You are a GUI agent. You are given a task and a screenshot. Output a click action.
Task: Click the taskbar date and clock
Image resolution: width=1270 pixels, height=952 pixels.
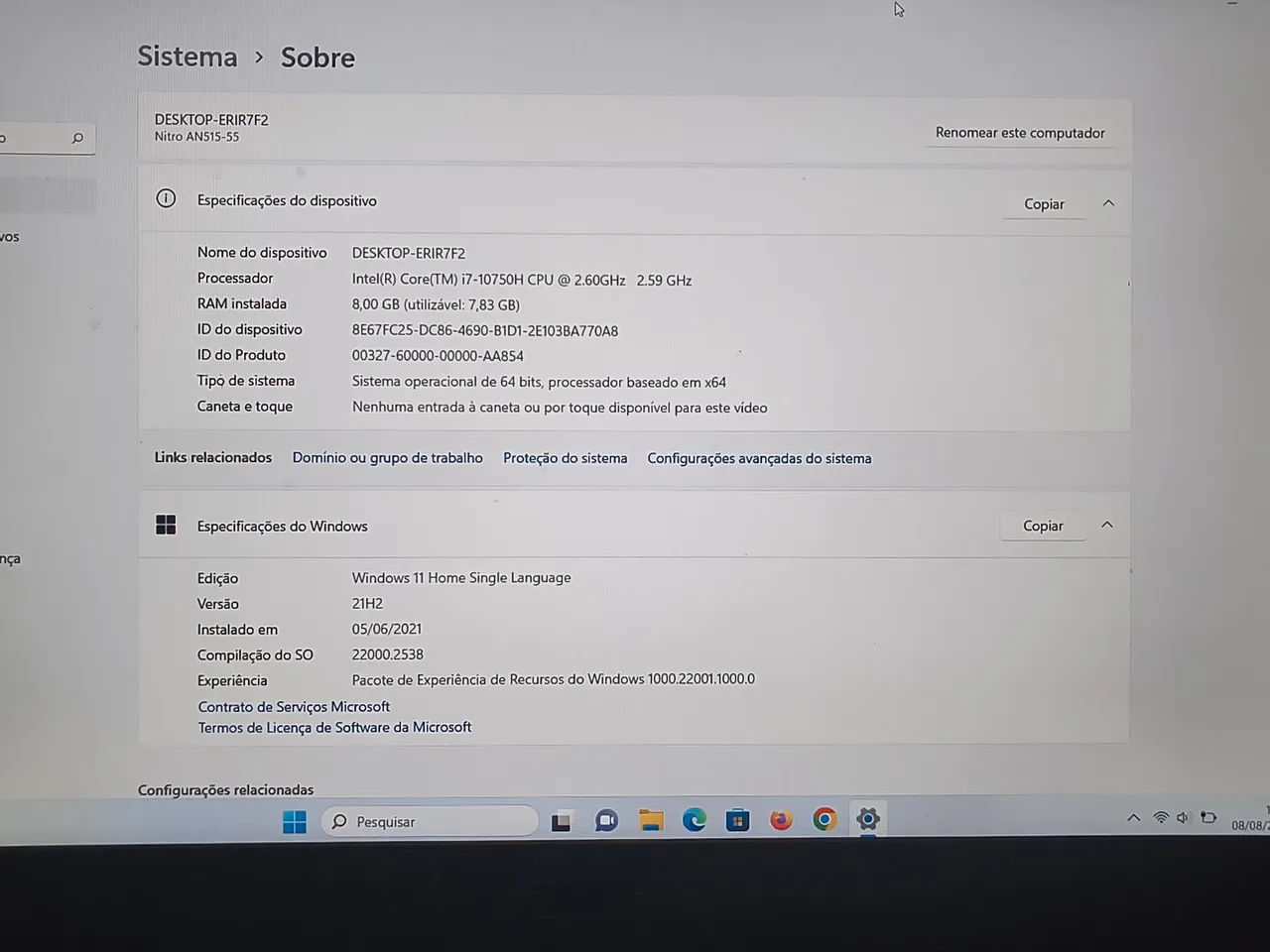pyautogui.click(x=1250, y=818)
